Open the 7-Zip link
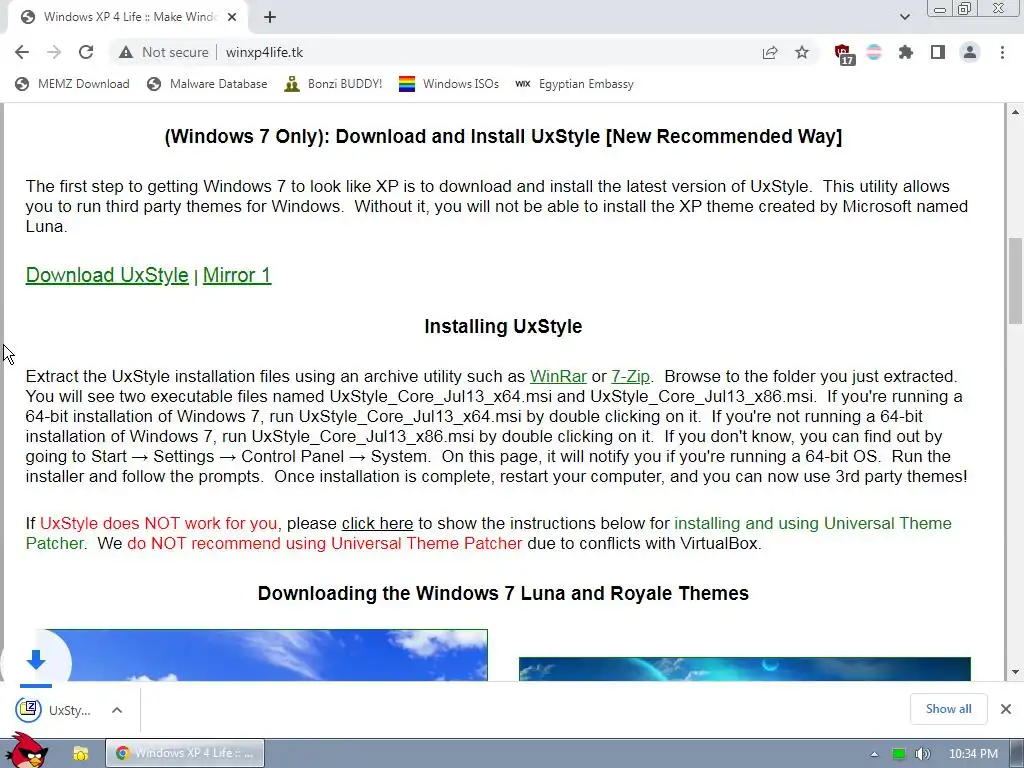This screenshot has width=1024, height=768. [630, 377]
